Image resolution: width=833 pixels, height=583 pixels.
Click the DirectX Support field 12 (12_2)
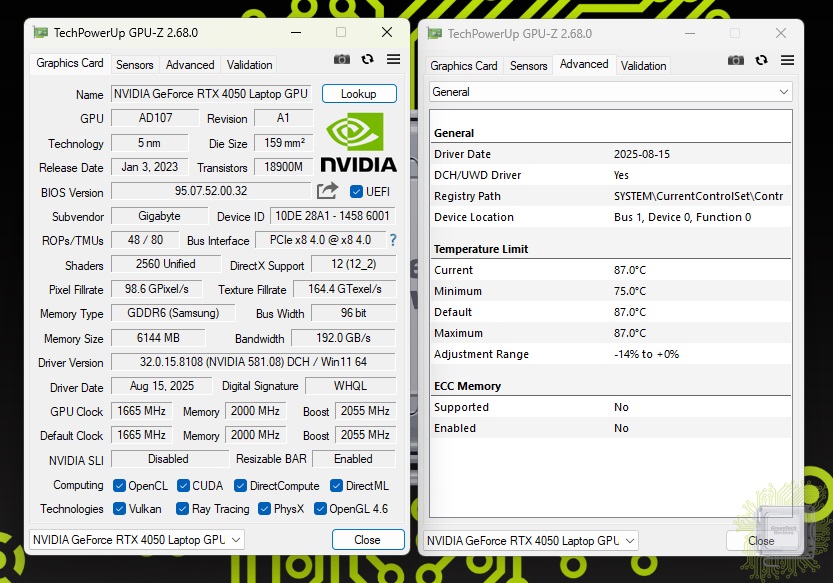354,264
